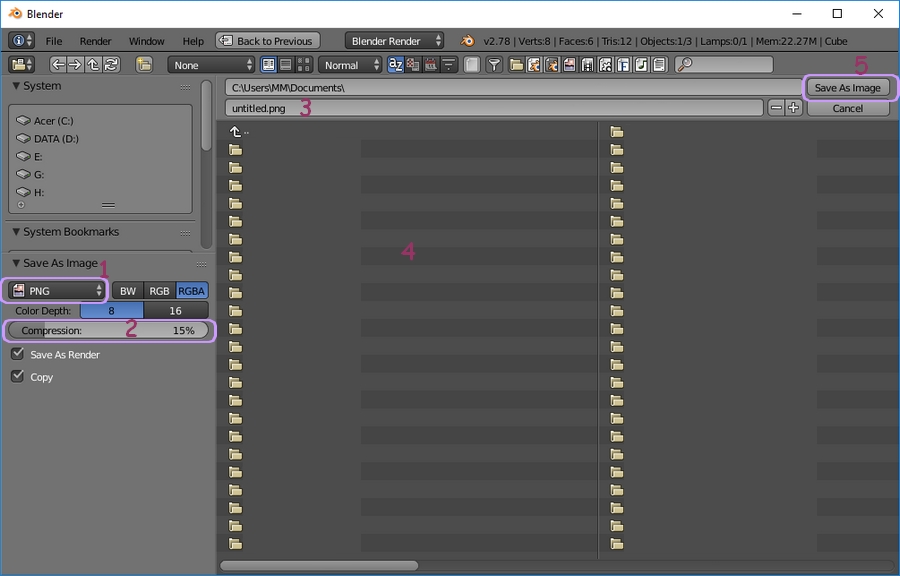
Task: Go to the parent directory icon
Action: (94, 65)
